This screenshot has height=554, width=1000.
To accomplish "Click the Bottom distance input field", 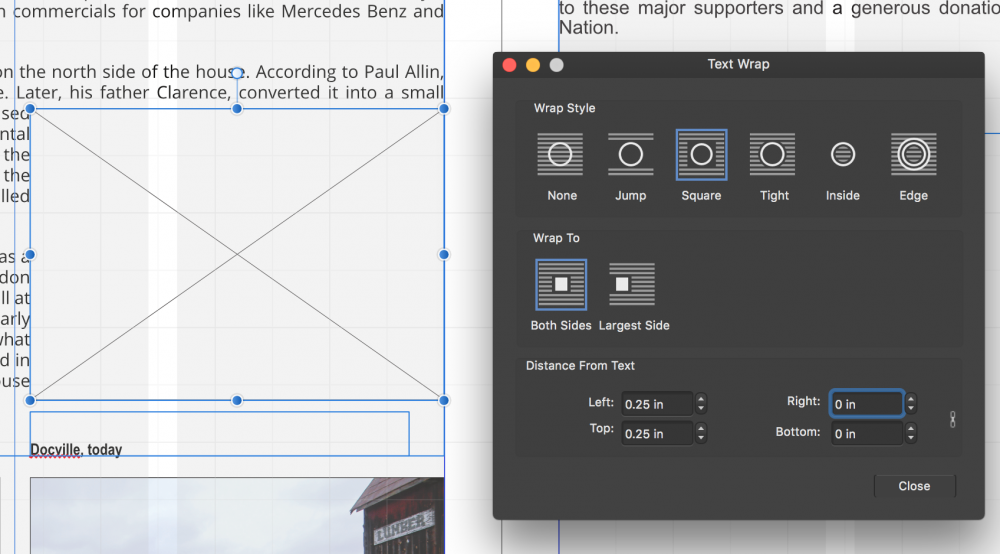I will pyautogui.click(x=866, y=434).
